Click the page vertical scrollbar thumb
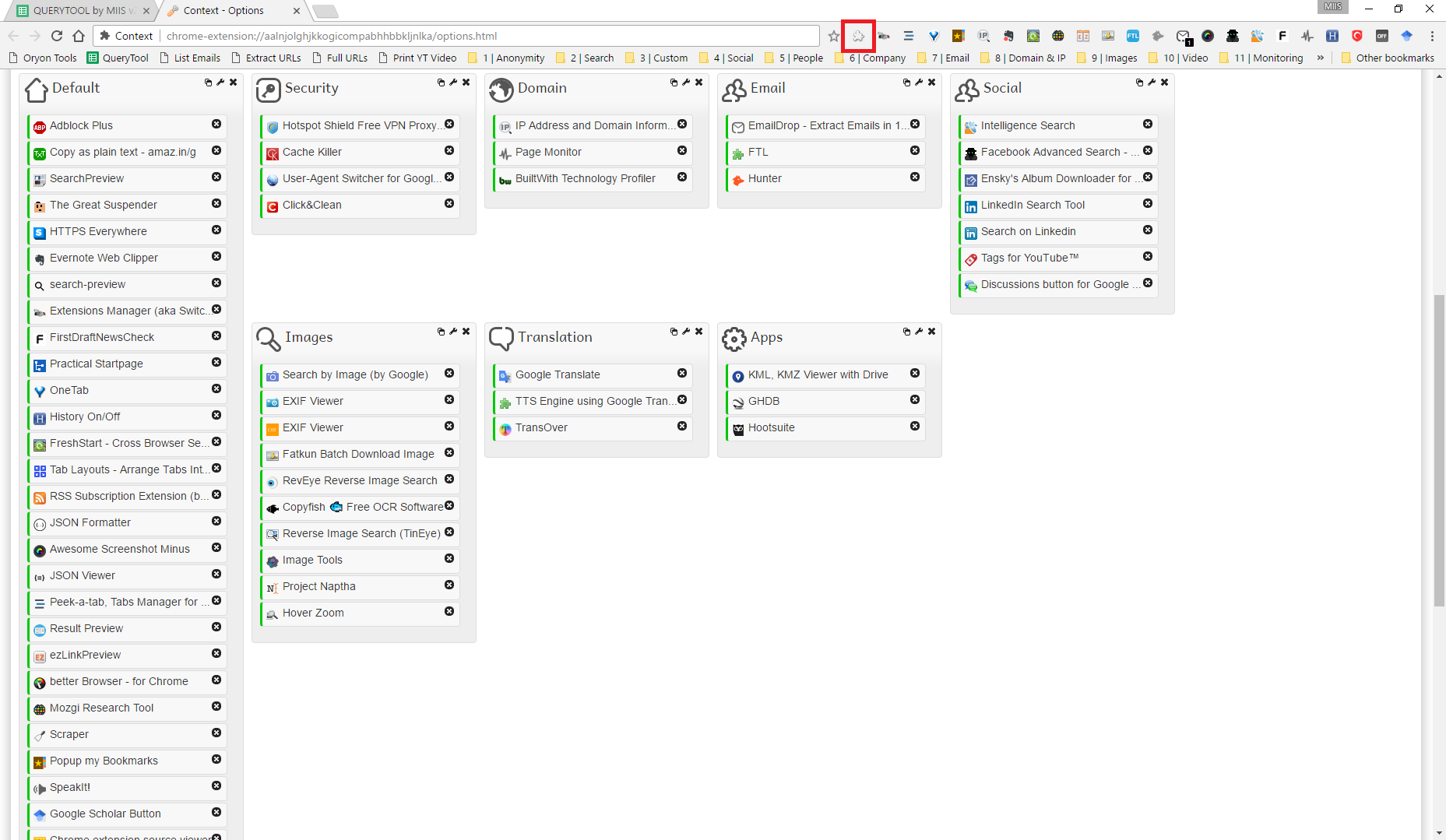The height and width of the screenshot is (840, 1446). click(x=1439, y=450)
